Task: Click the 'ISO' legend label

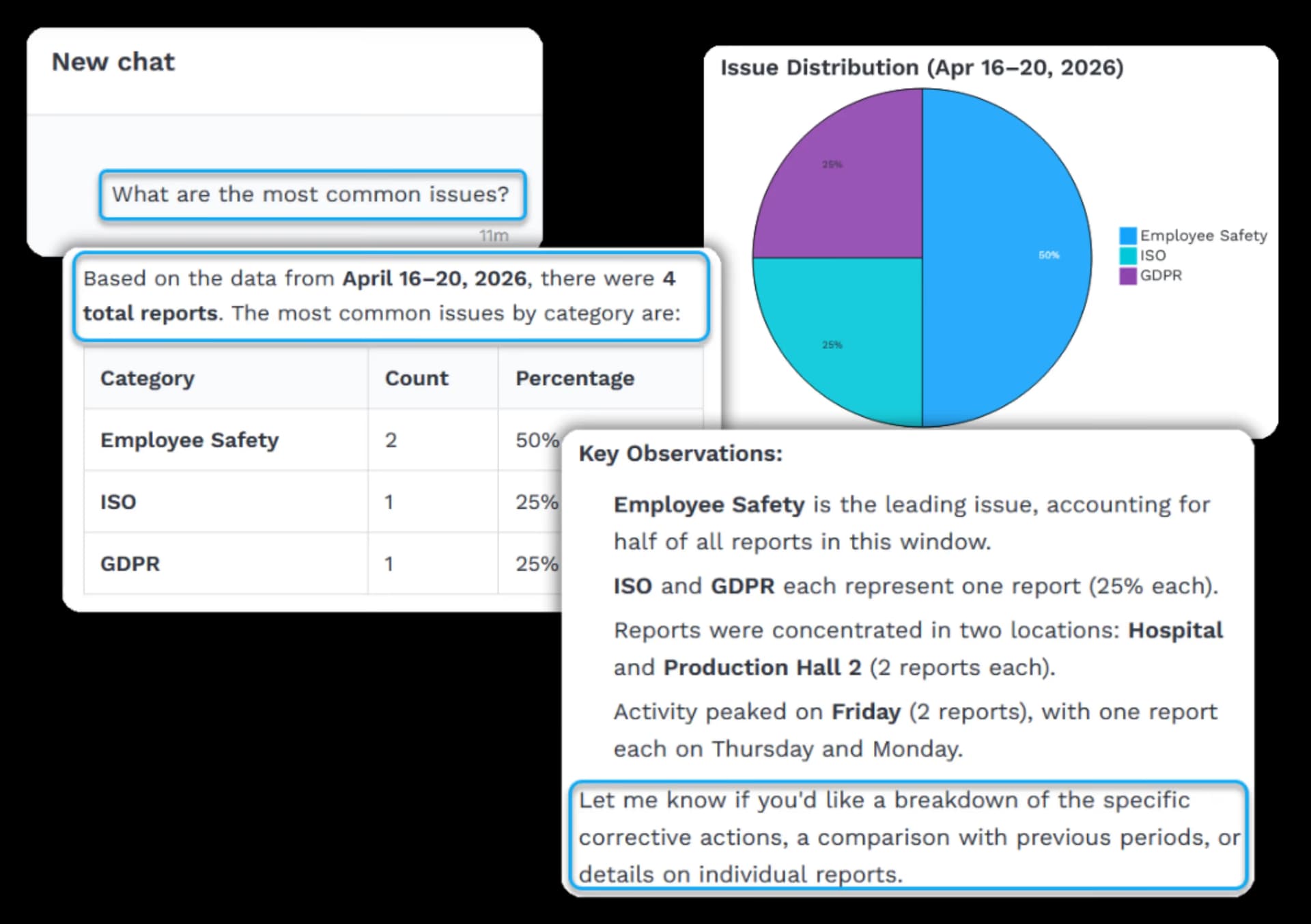Action: [x=1153, y=255]
